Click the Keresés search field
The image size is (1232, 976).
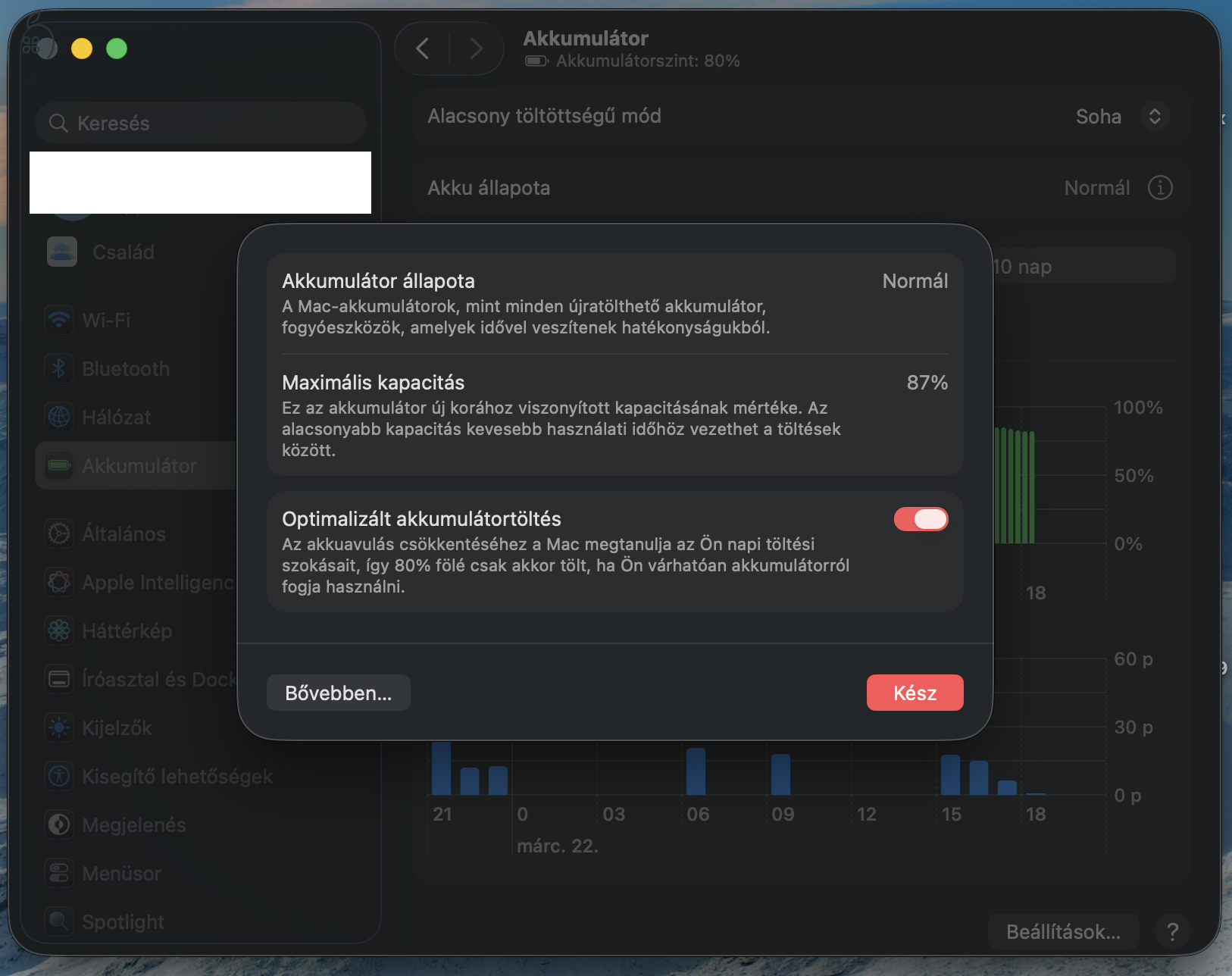[x=201, y=123]
